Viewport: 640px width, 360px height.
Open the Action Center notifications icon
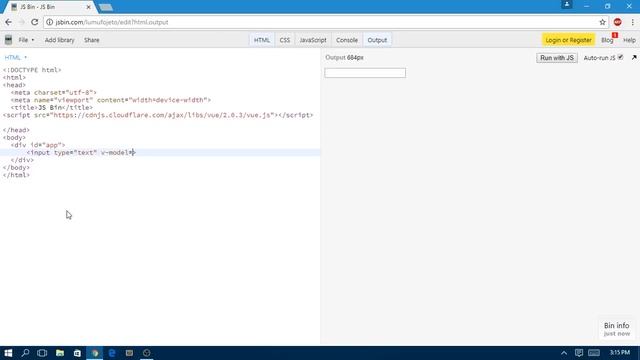579,353
